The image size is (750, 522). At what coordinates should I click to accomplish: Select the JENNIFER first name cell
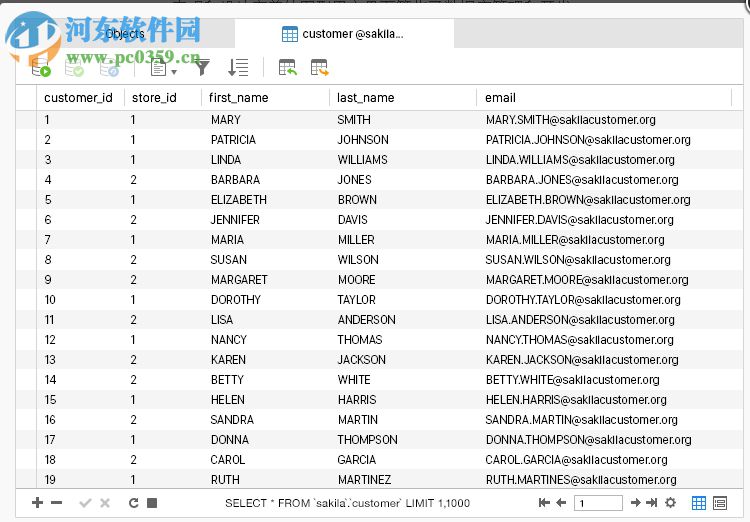tap(235, 220)
